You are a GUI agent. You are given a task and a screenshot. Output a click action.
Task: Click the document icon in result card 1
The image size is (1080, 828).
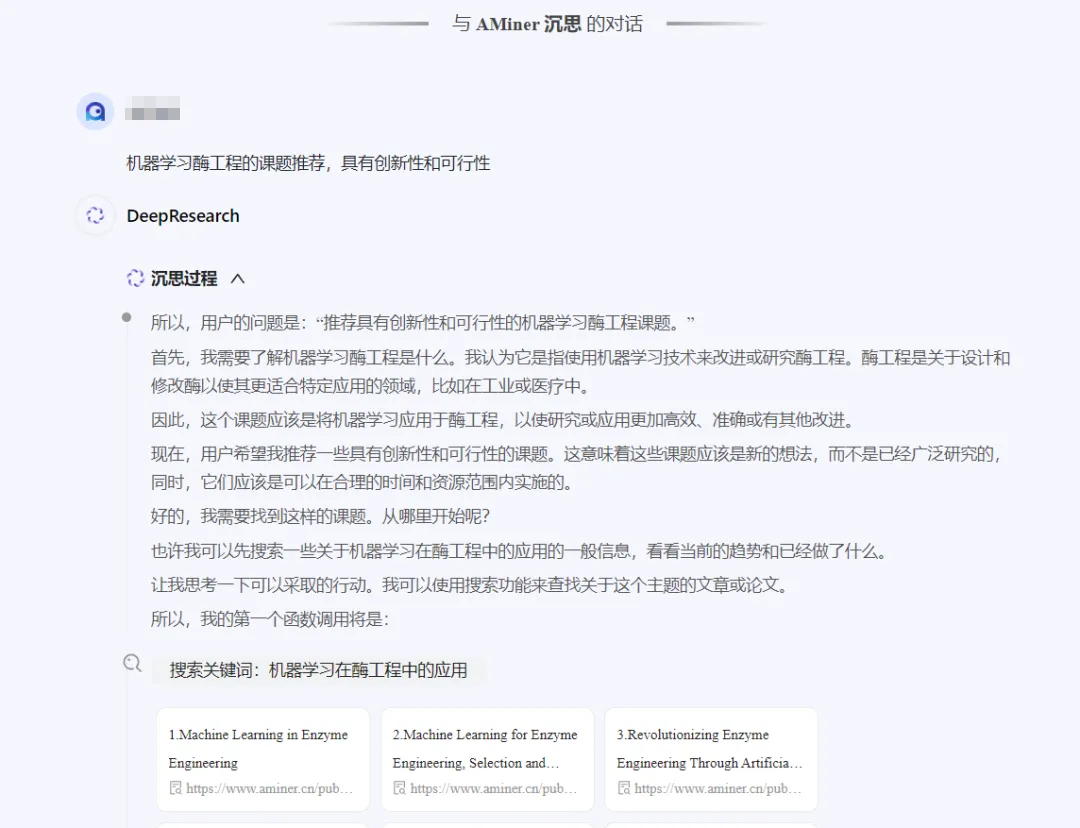176,788
